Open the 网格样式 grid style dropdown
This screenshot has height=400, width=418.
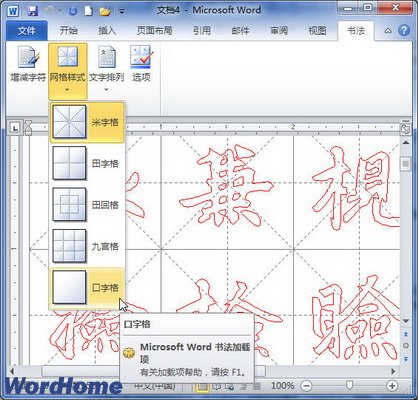coord(68,71)
